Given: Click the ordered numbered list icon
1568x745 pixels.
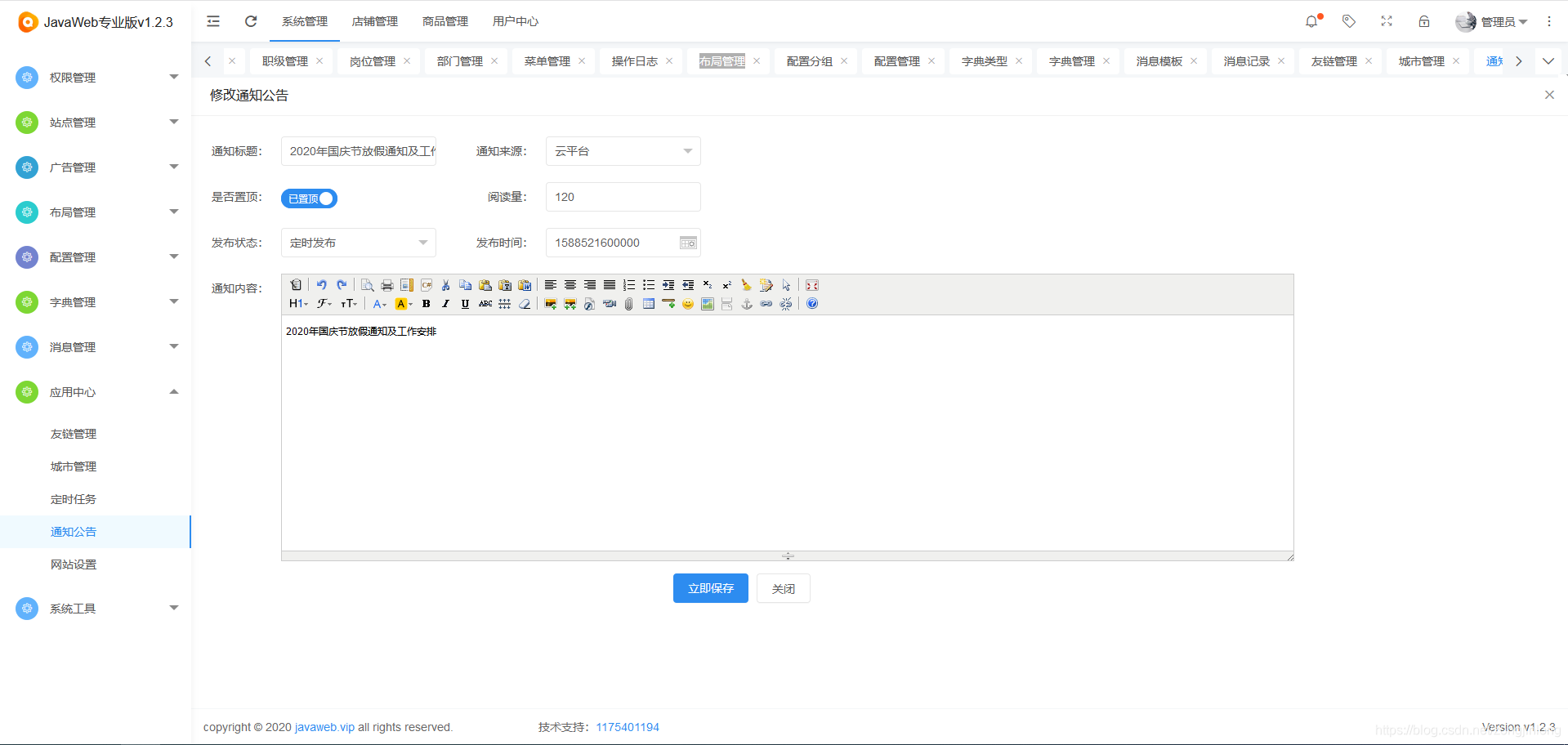Looking at the screenshot, I should 629,285.
